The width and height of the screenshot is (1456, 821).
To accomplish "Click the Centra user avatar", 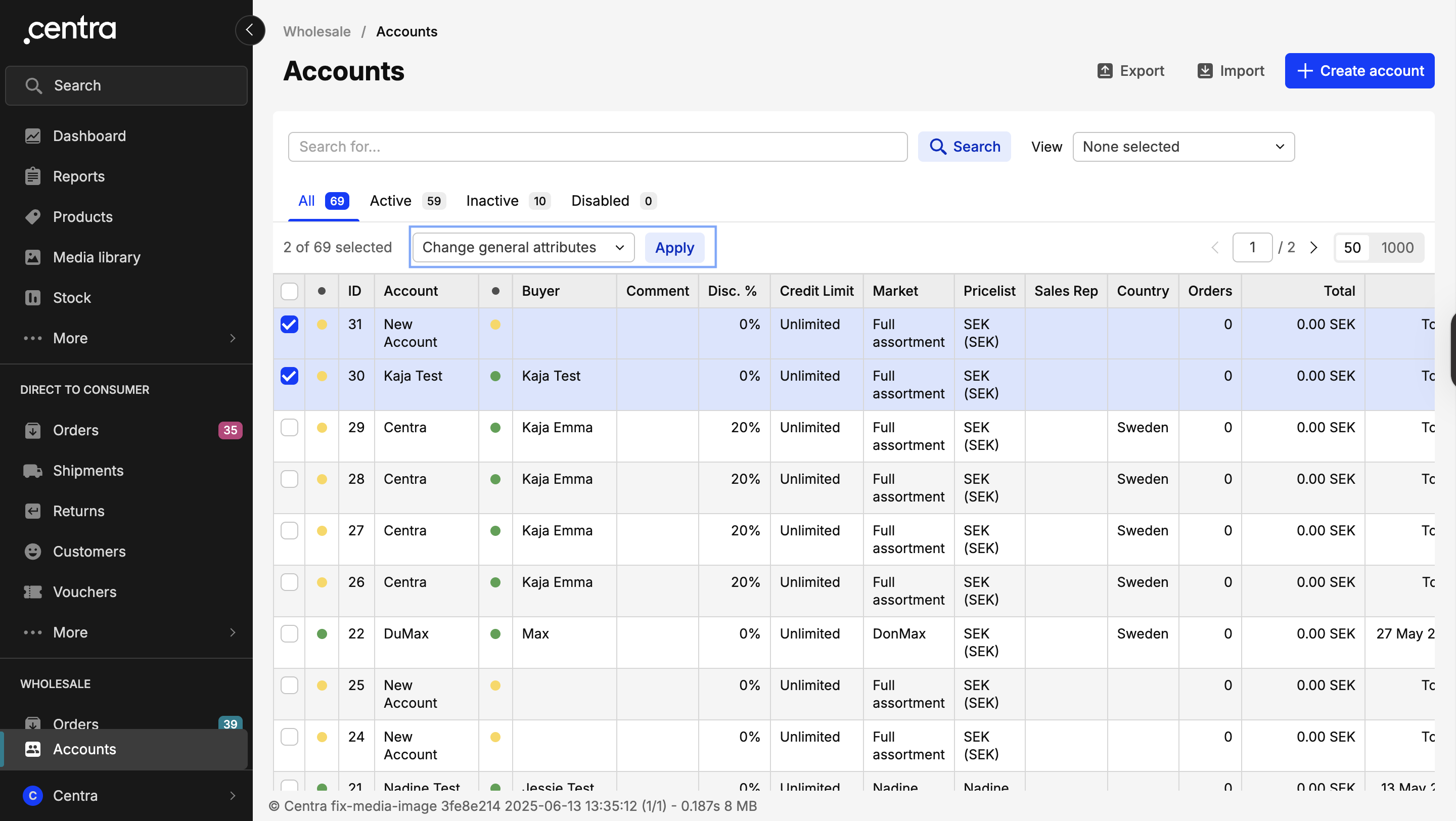I will [33, 796].
